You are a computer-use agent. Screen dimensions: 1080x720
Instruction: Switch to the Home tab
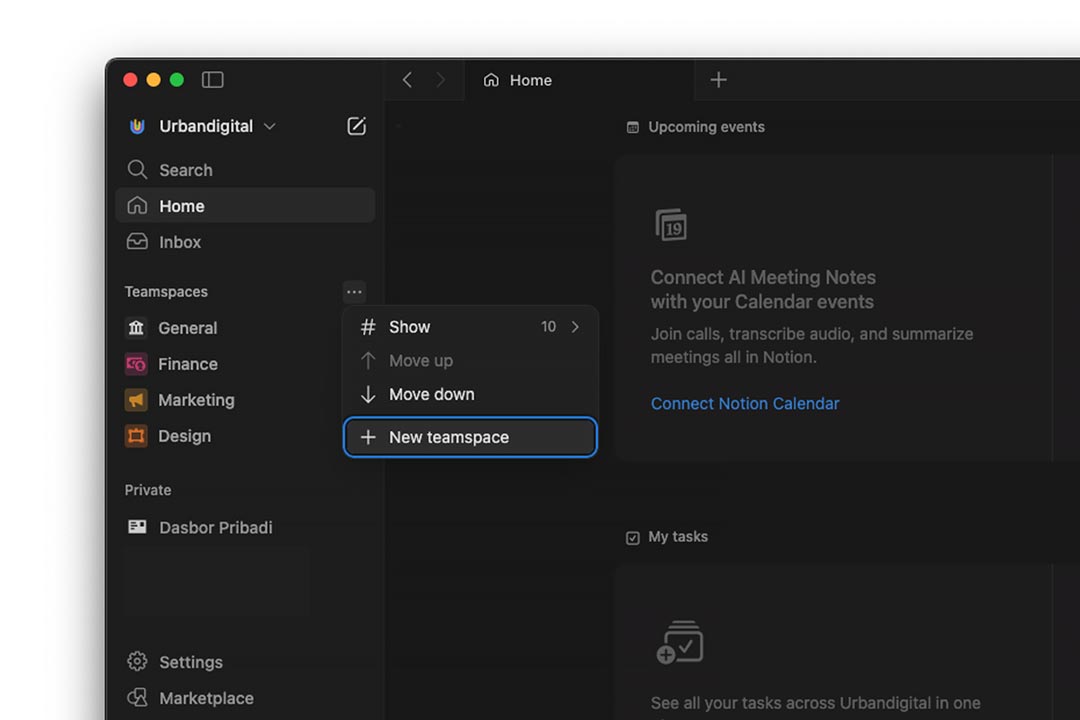(x=580, y=80)
